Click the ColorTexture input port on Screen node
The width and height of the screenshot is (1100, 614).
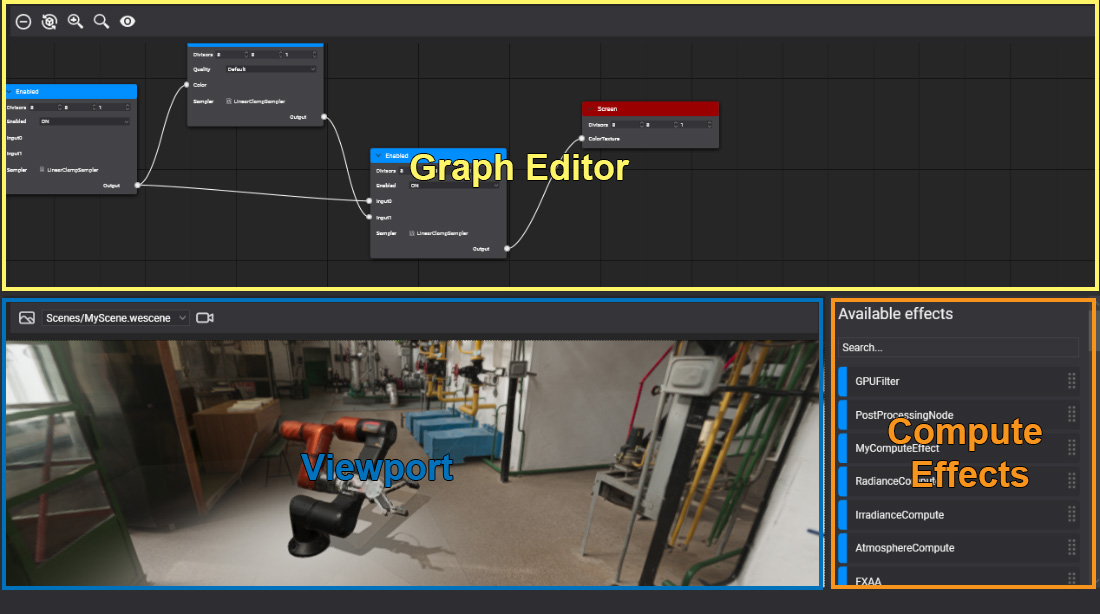point(581,139)
